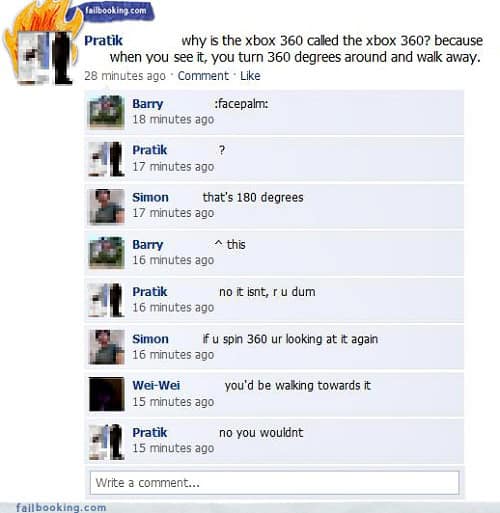Click Pratik's avatar beside the "?" comment

coord(106,159)
